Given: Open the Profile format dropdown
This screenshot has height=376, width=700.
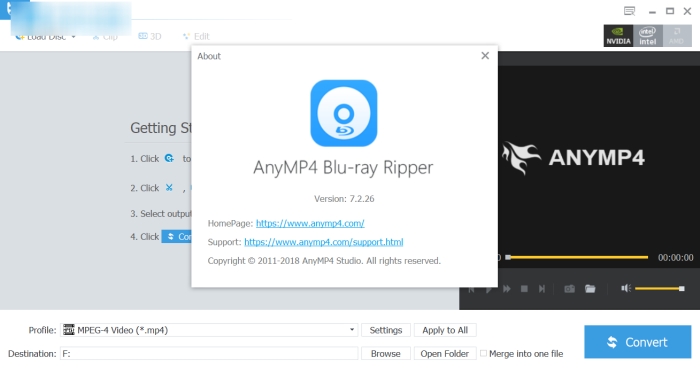Looking at the screenshot, I should (x=352, y=330).
